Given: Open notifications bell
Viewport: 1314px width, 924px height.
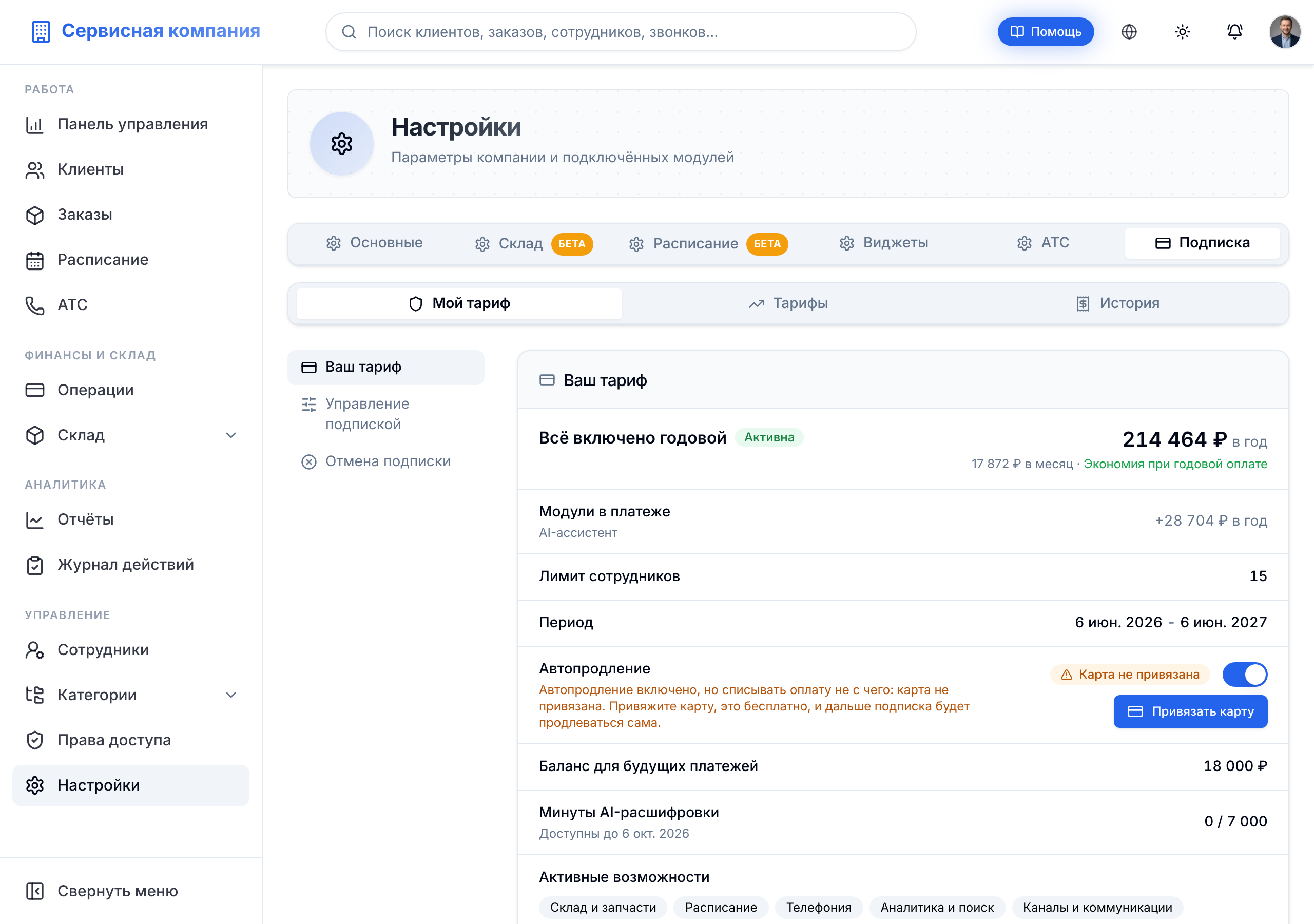Looking at the screenshot, I should click(x=1234, y=32).
